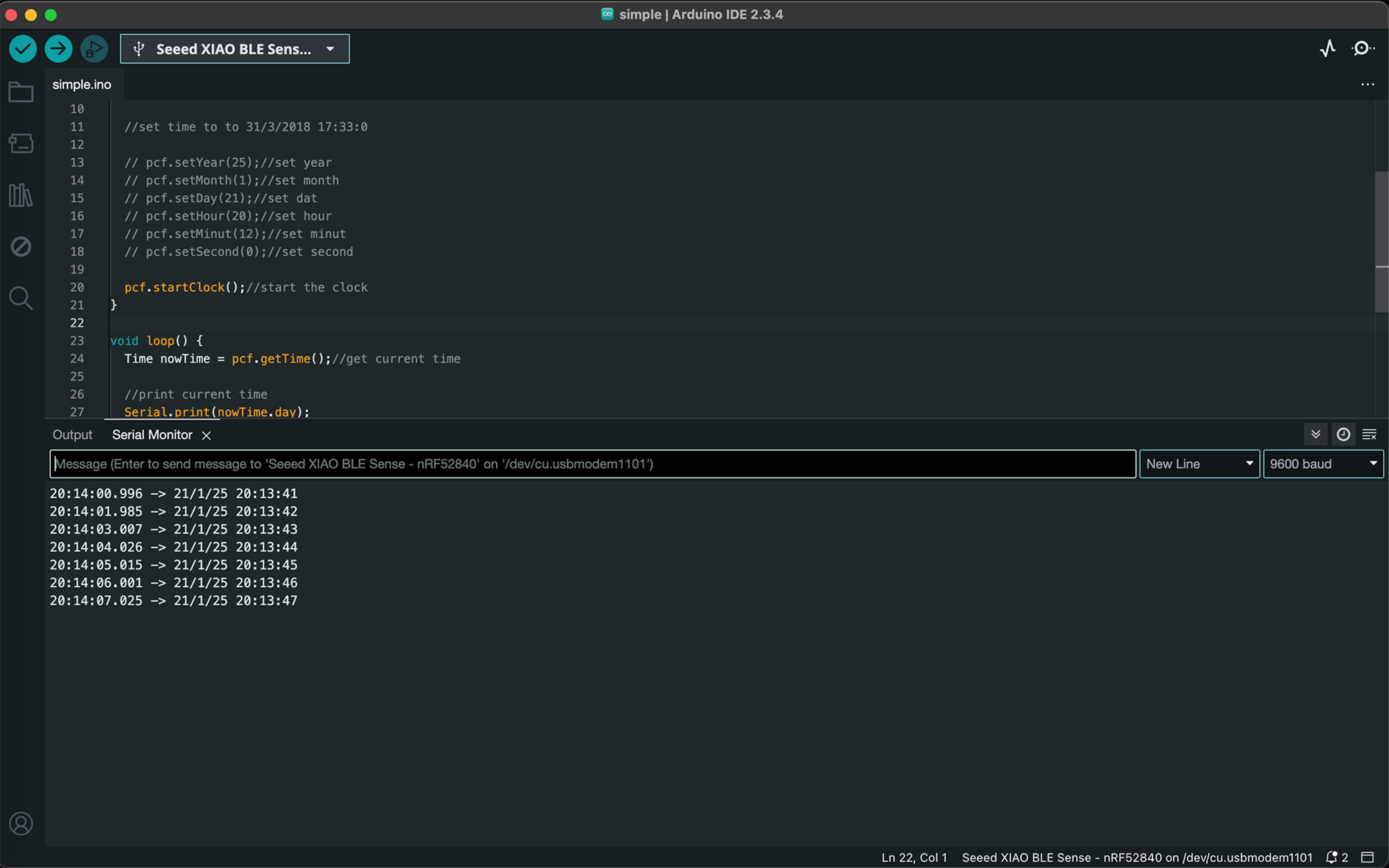Open the Debug sidebar panel icon
The width and height of the screenshot is (1389, 868).
pyautogui.click(x=21, y=247)
